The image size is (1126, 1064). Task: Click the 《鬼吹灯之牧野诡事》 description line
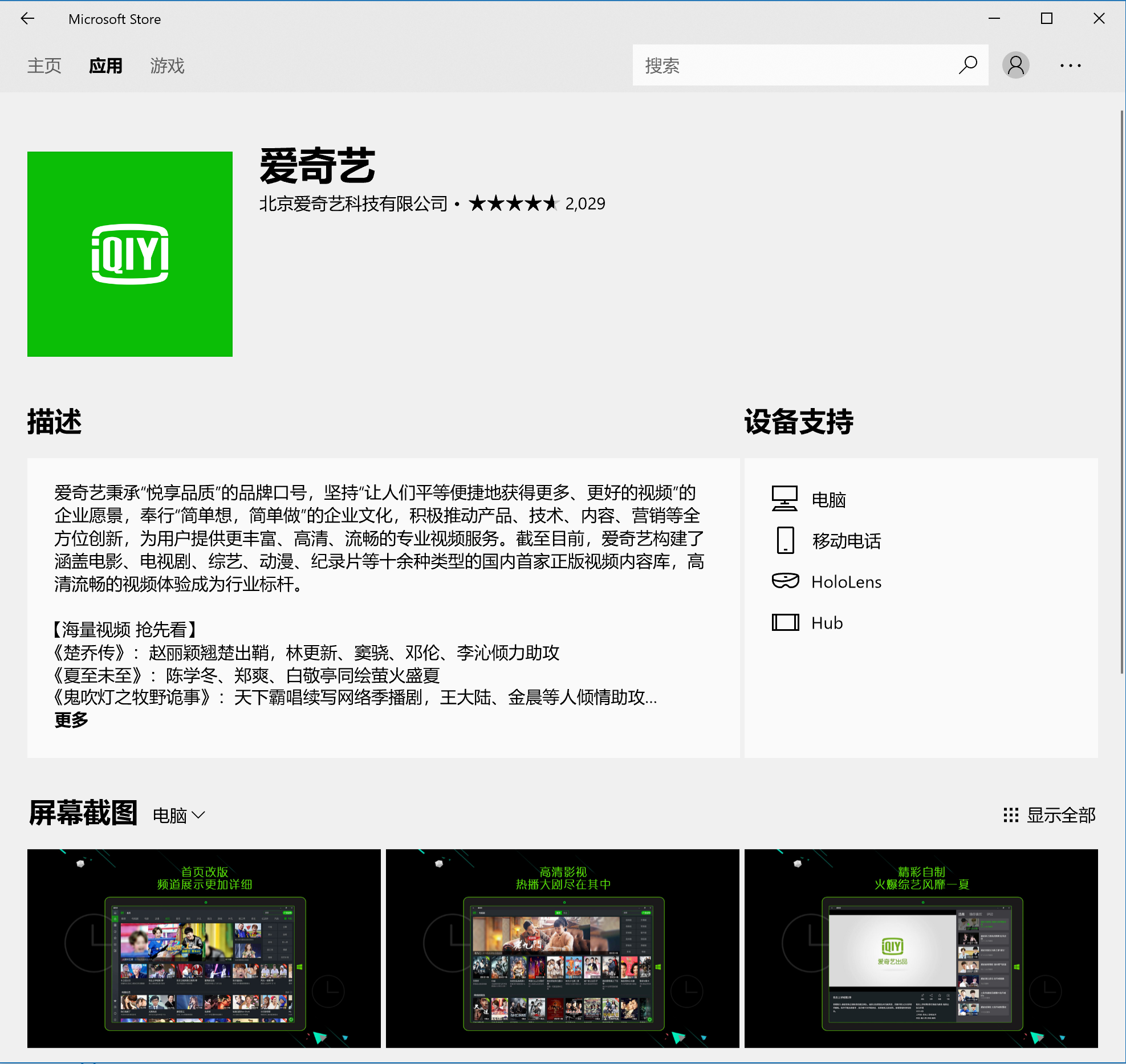pyautogui.click(x=355, y=697)
